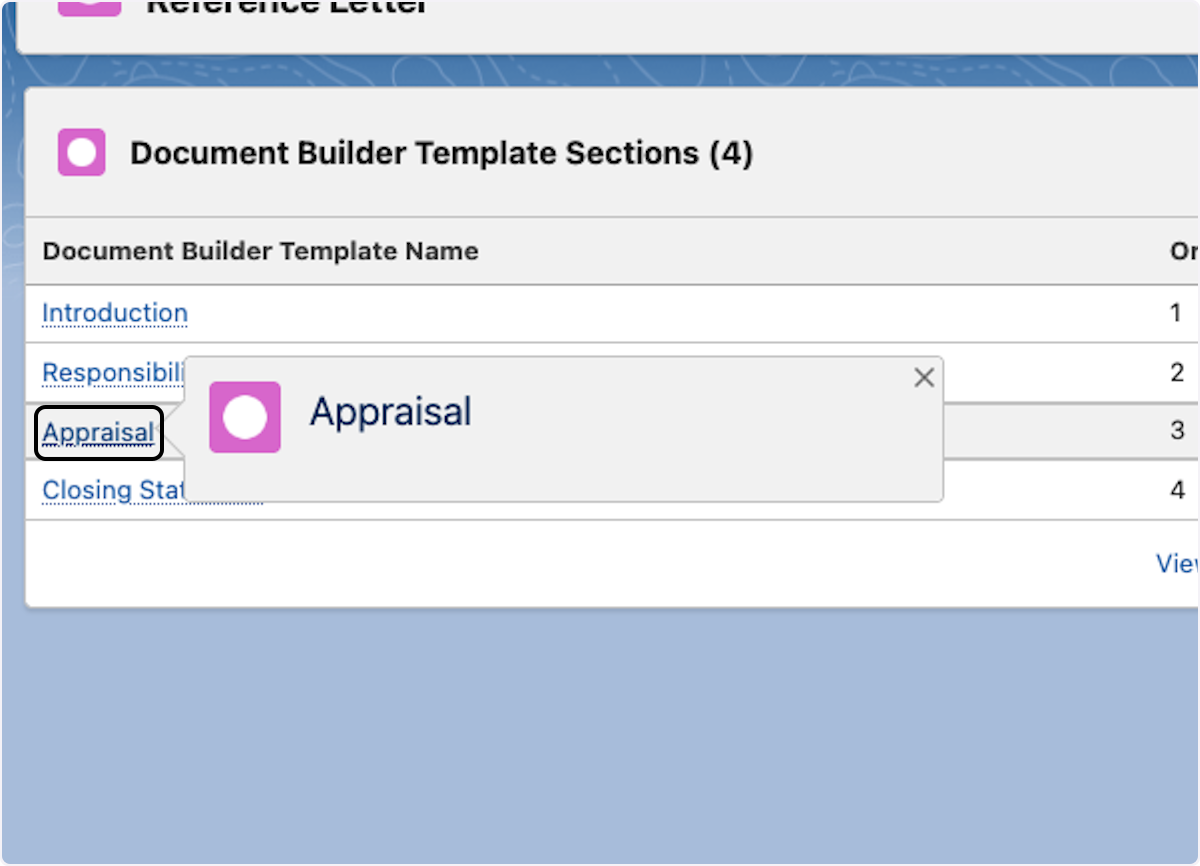Sort by the Document Builder Template Name column
This screenshot has width=1200, height=866.
pos(260,251)
